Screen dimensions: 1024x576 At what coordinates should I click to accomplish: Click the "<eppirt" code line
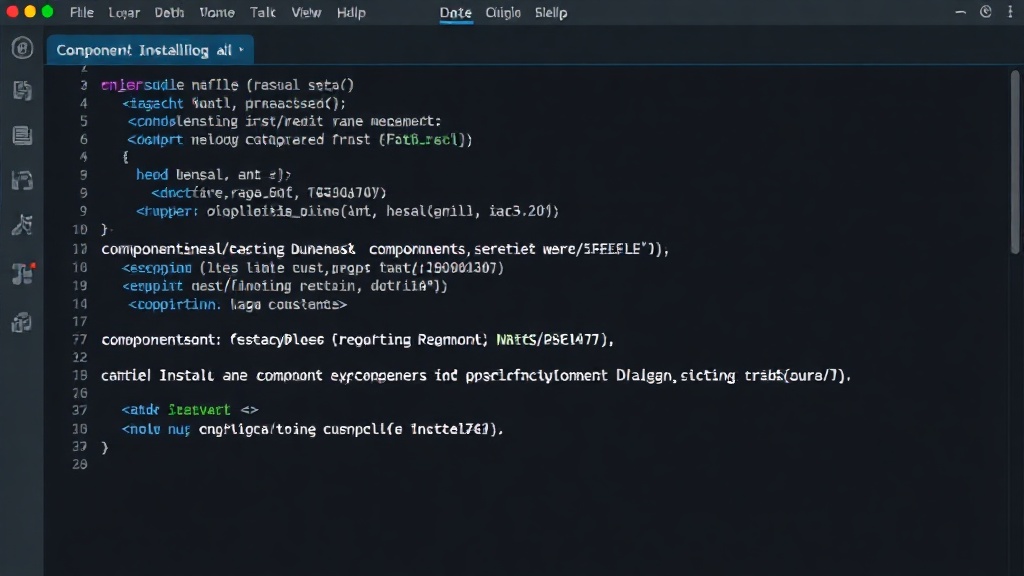click(285, 286)
